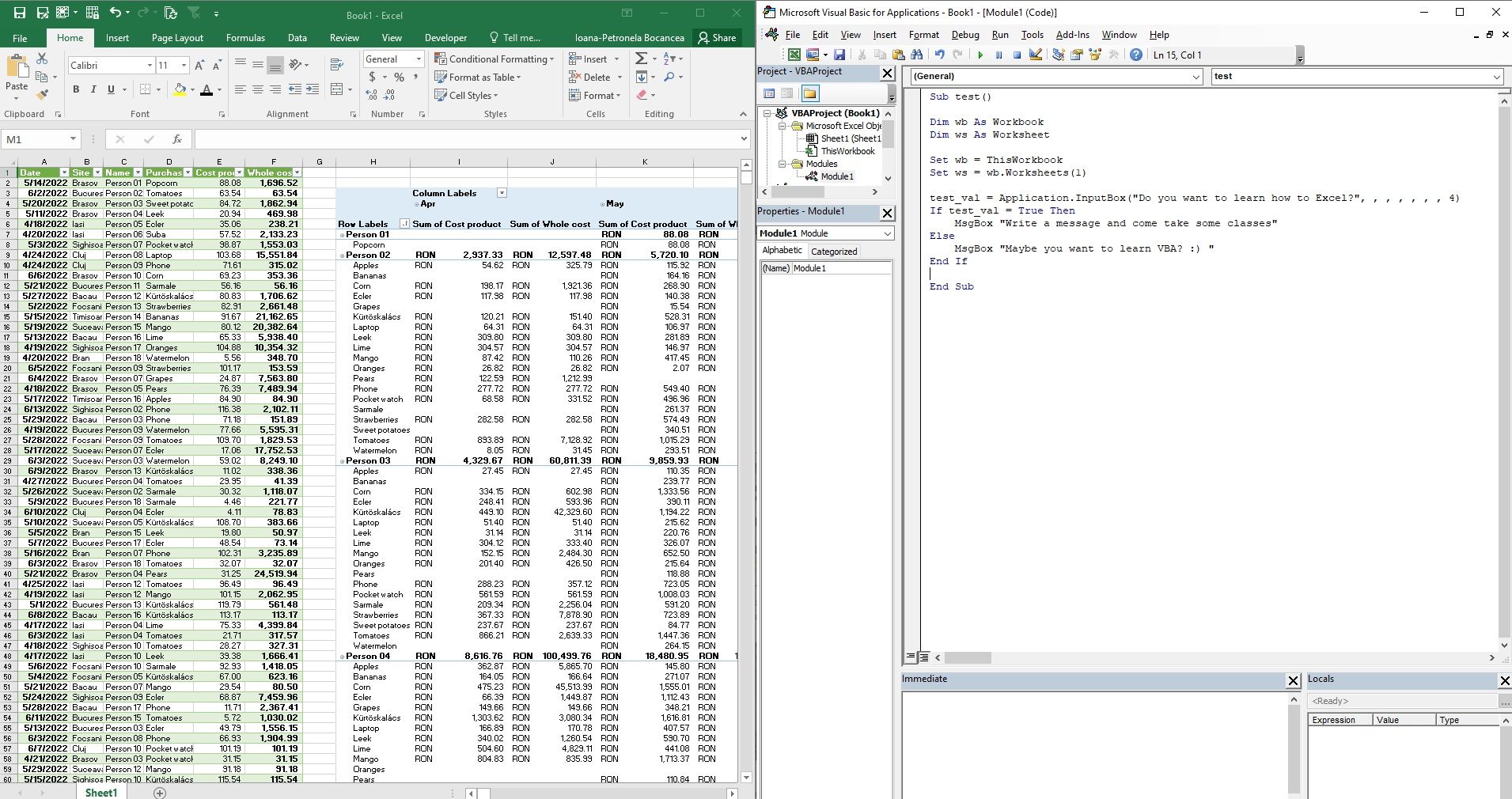
Task: Click the VBA Help question mark icon
Action: click(1136, 55)
